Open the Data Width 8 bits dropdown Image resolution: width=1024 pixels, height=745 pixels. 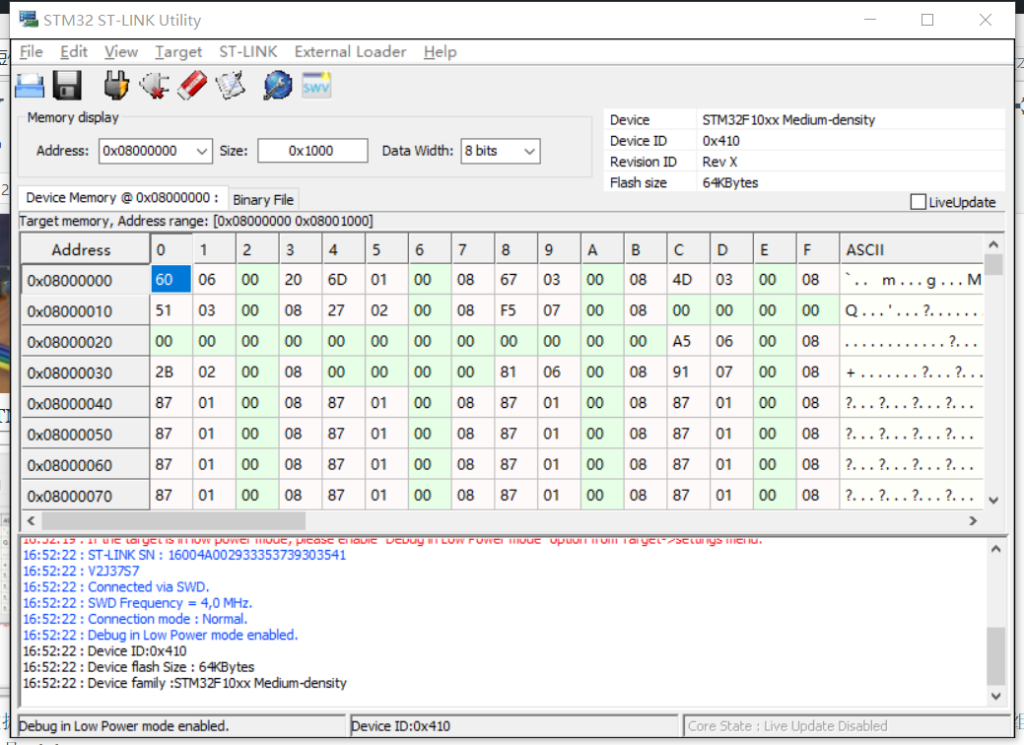[x=500, y=151]
